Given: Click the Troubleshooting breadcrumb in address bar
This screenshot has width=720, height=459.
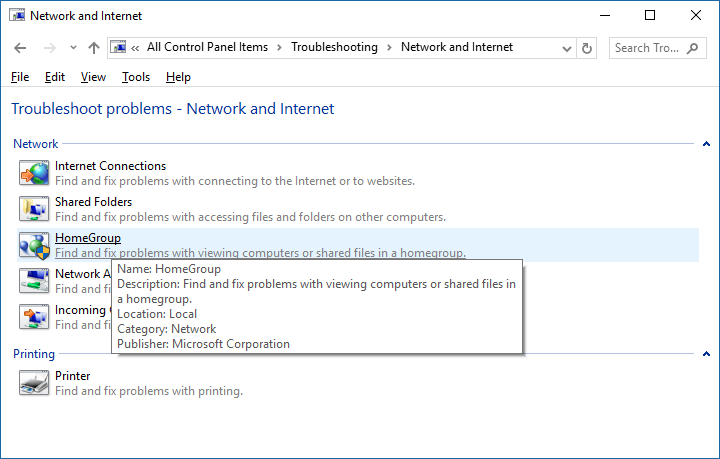Looking at the screenshot, I should click(x=334, y=47).
